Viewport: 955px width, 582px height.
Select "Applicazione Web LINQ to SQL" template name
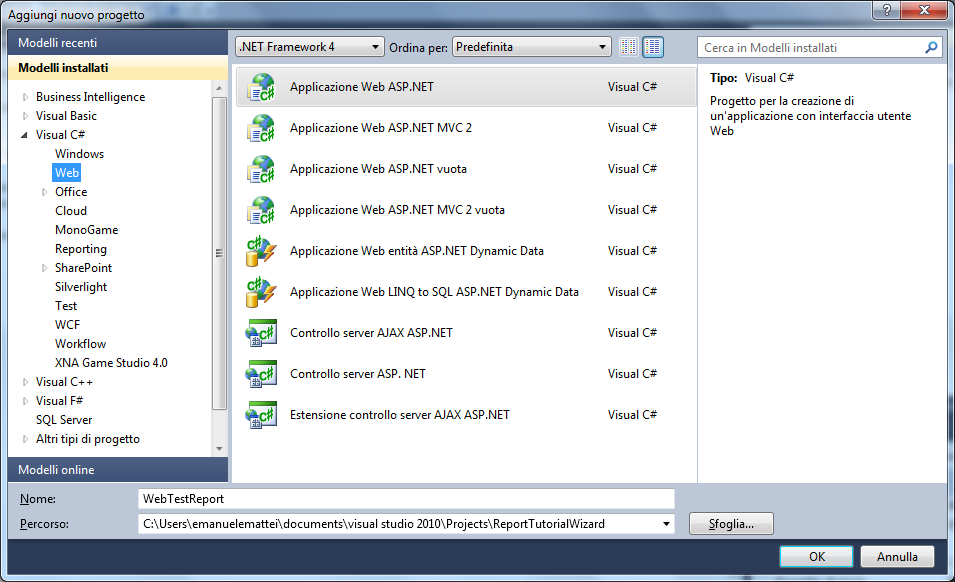click(434, 292)
